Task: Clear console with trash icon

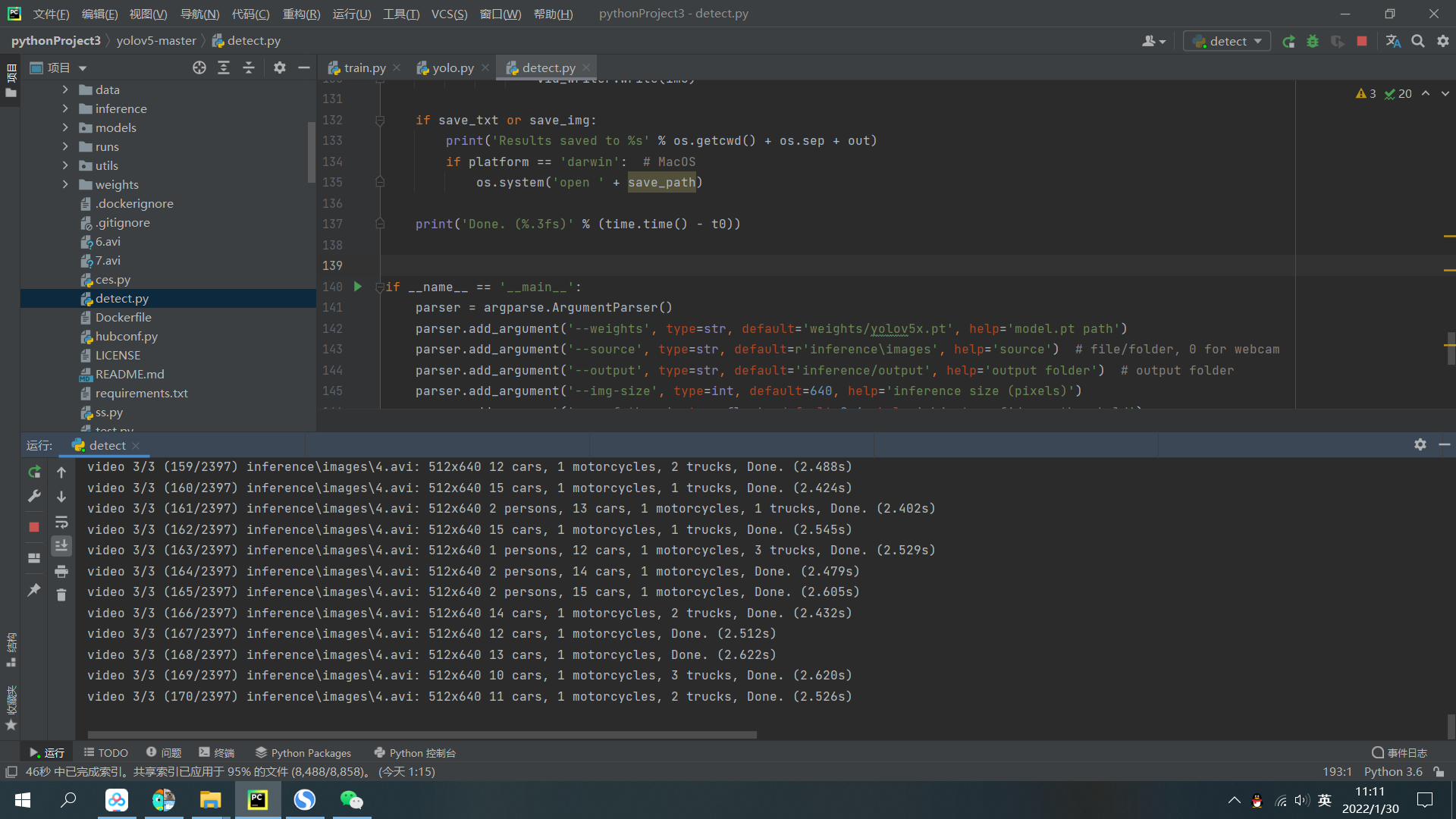Action: point(61,595)
